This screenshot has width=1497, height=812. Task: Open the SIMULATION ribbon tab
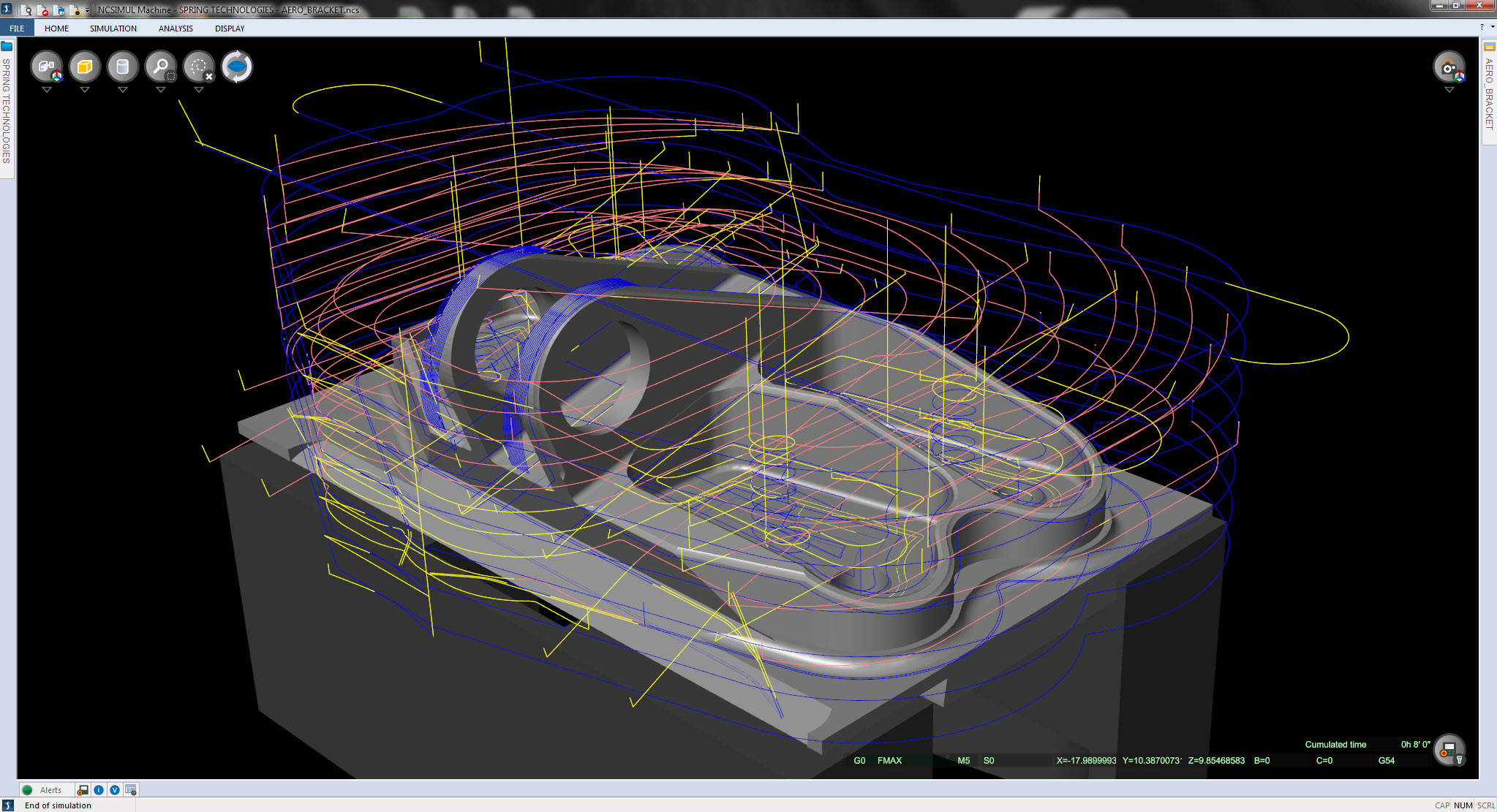click(113, 29)
